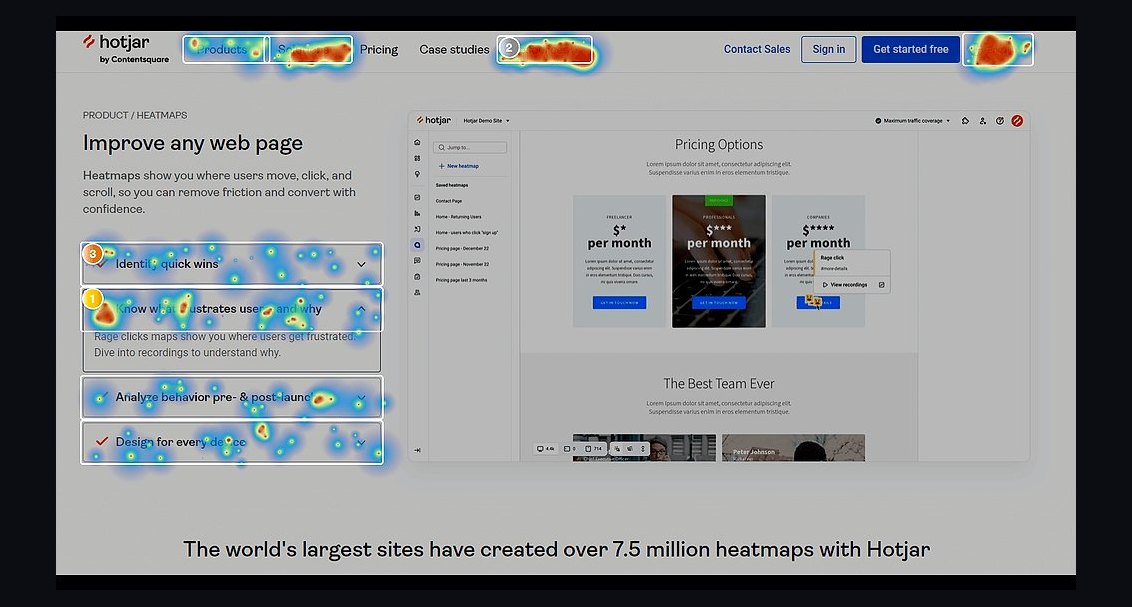The width and height of the screenshot is (1132, 607).
Task: Open the saved heatmap 'Home - Returning Users'
Action: [x=458, y=217]
